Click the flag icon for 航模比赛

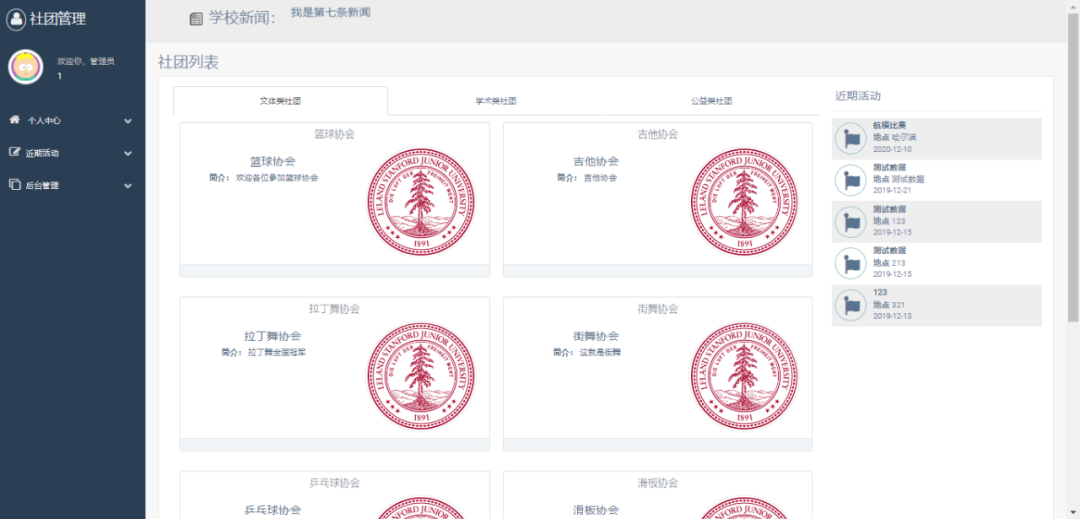point(851,138)
